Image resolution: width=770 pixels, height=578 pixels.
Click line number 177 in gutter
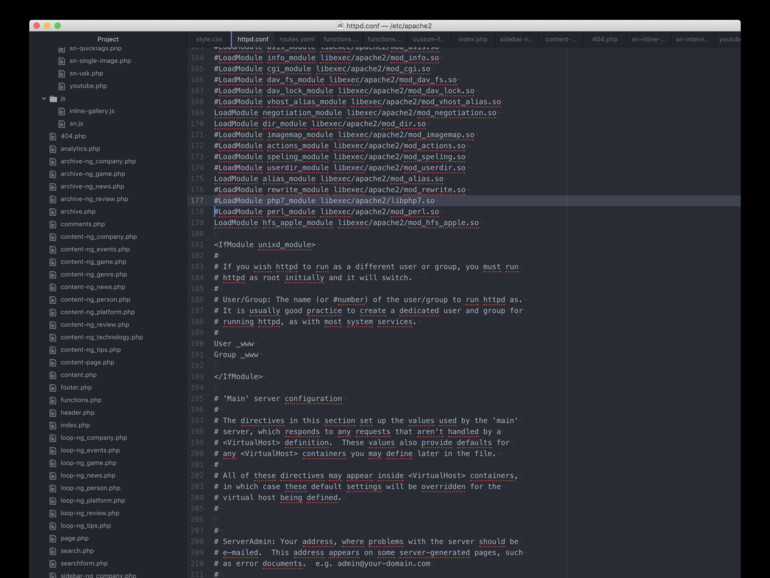click(197, 201)
